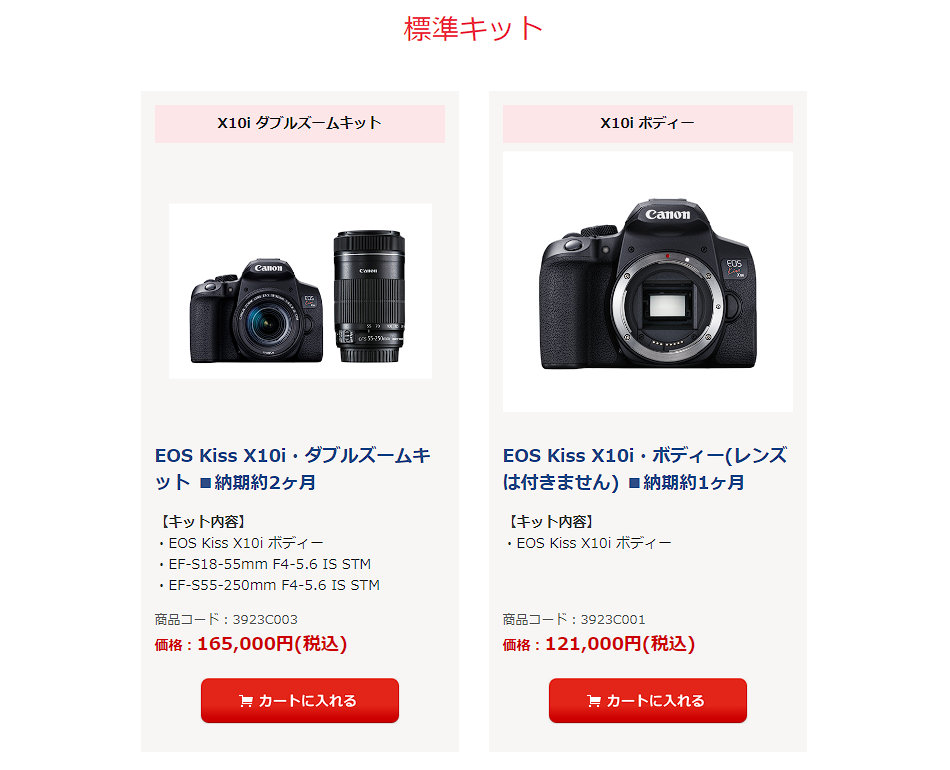The image size is (950, 770).
Task: Open EOS Kiss X10i・ボディー(レンズは付きません) title link
Action: click(x=645, y=469)
